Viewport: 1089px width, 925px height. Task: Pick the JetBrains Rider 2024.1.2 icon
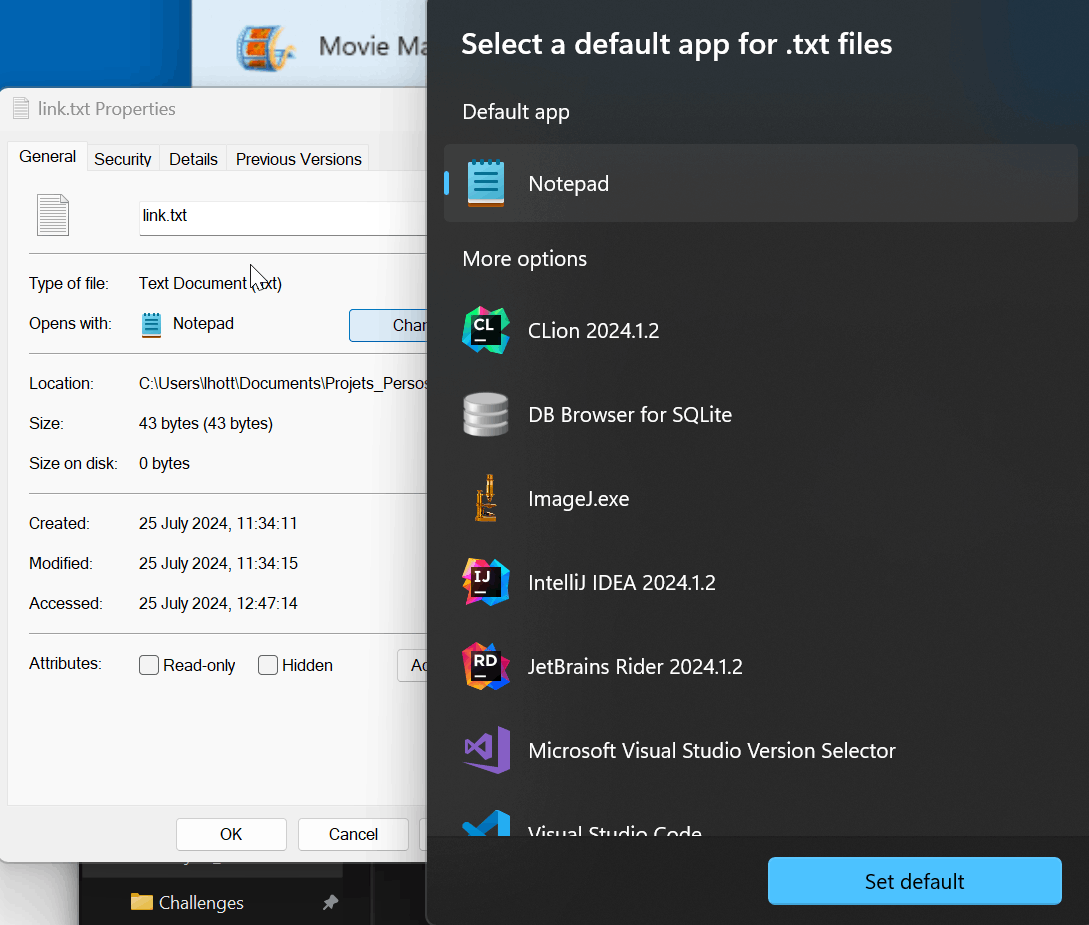[x=486, y=666]
